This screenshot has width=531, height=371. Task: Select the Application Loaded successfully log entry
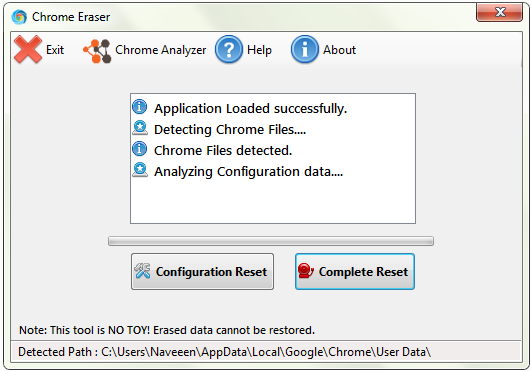tap(251, 108)
